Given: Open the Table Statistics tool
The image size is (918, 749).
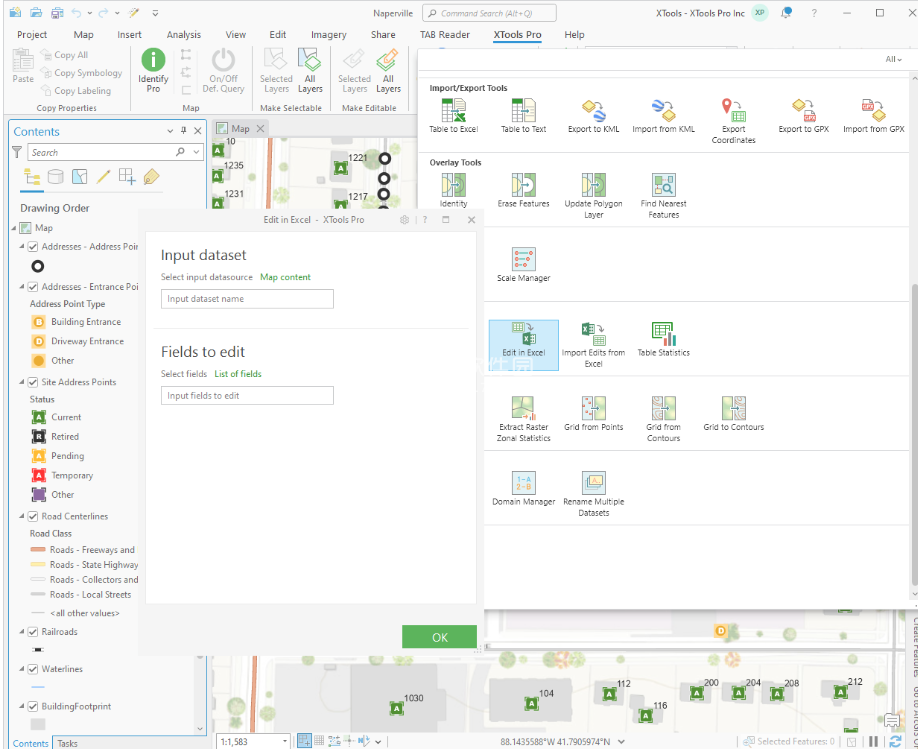Looking at the screenshot, I should (663, 340).
